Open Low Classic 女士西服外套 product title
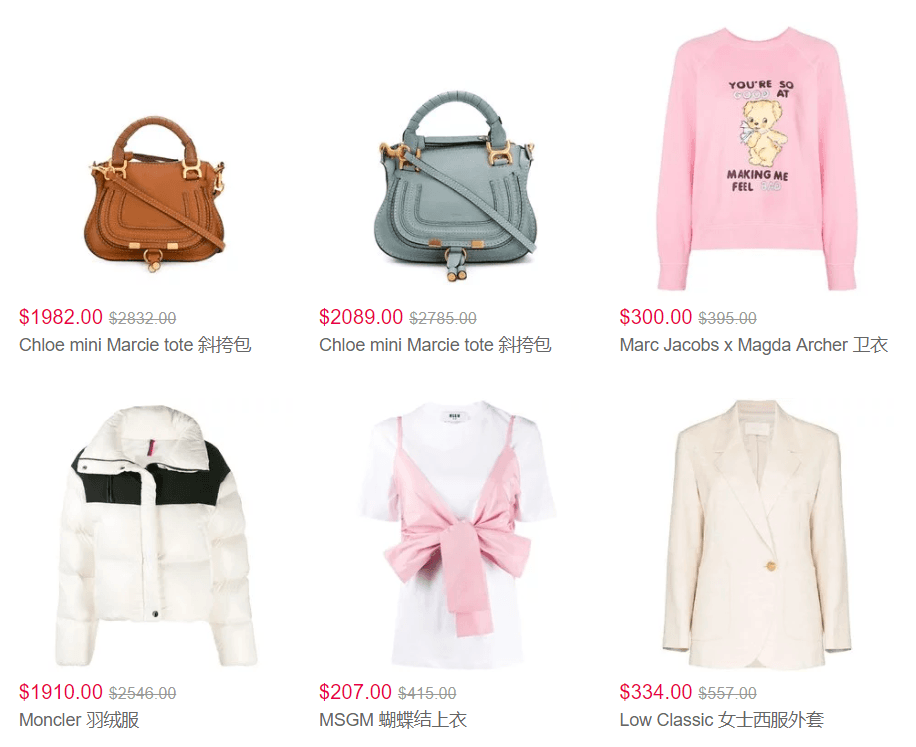Image resolution: width=916 pixels, height=747 pixels. pos(721,720)
